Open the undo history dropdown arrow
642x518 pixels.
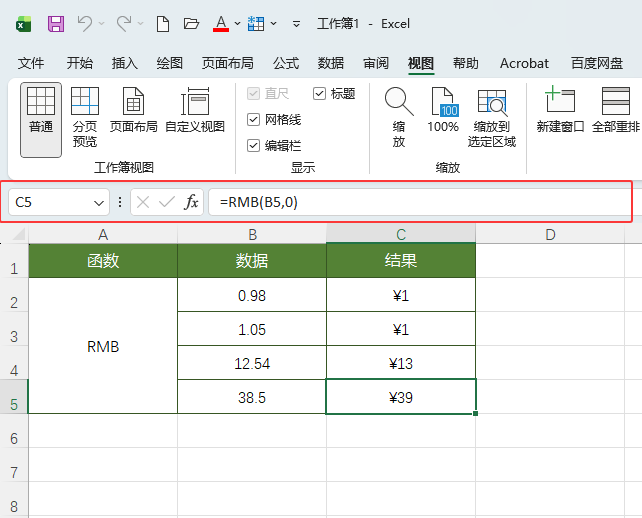(x=102, y=24)
